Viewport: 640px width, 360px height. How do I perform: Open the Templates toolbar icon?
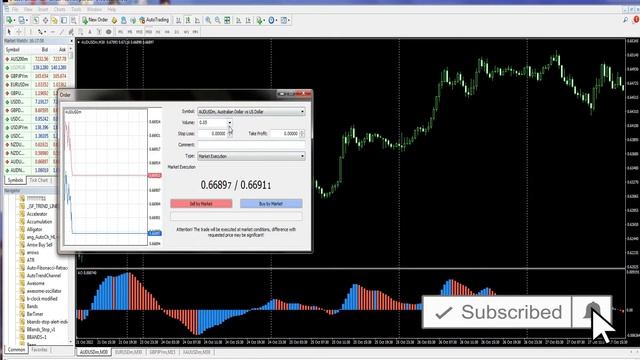point(284,20)
